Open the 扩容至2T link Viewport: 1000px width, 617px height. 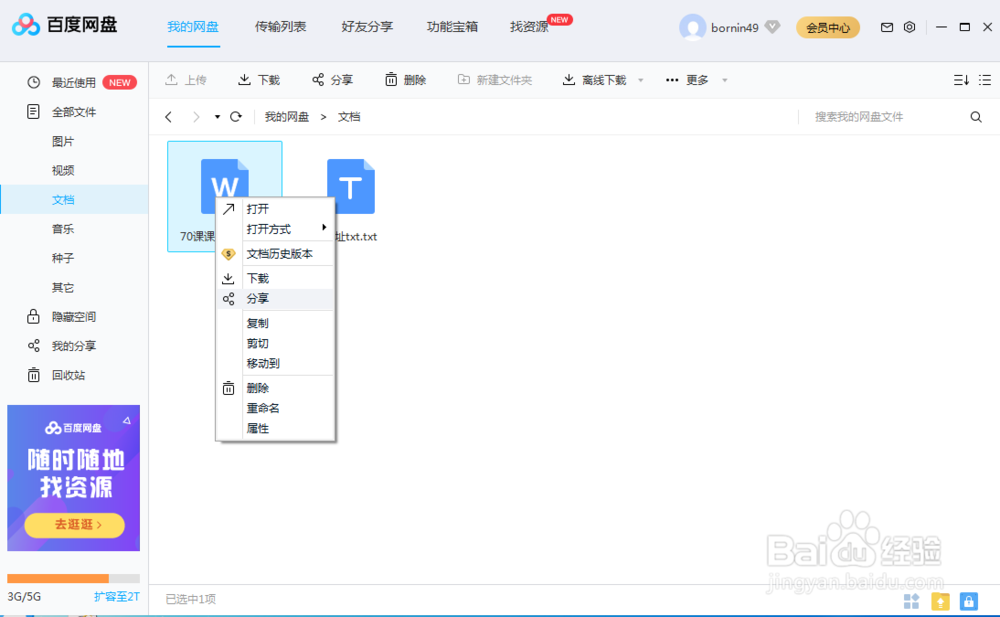click(116, 595)
